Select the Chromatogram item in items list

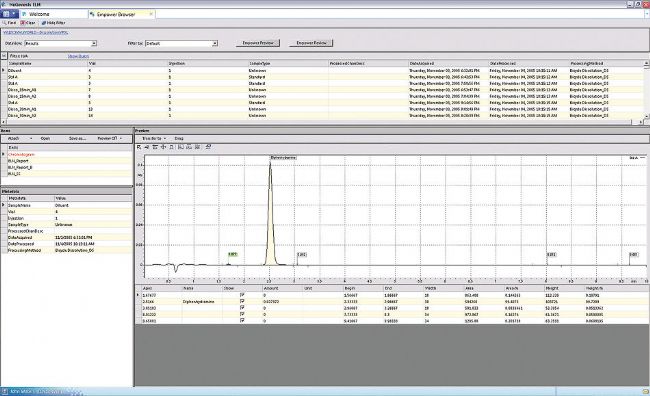tap(21, 154)
